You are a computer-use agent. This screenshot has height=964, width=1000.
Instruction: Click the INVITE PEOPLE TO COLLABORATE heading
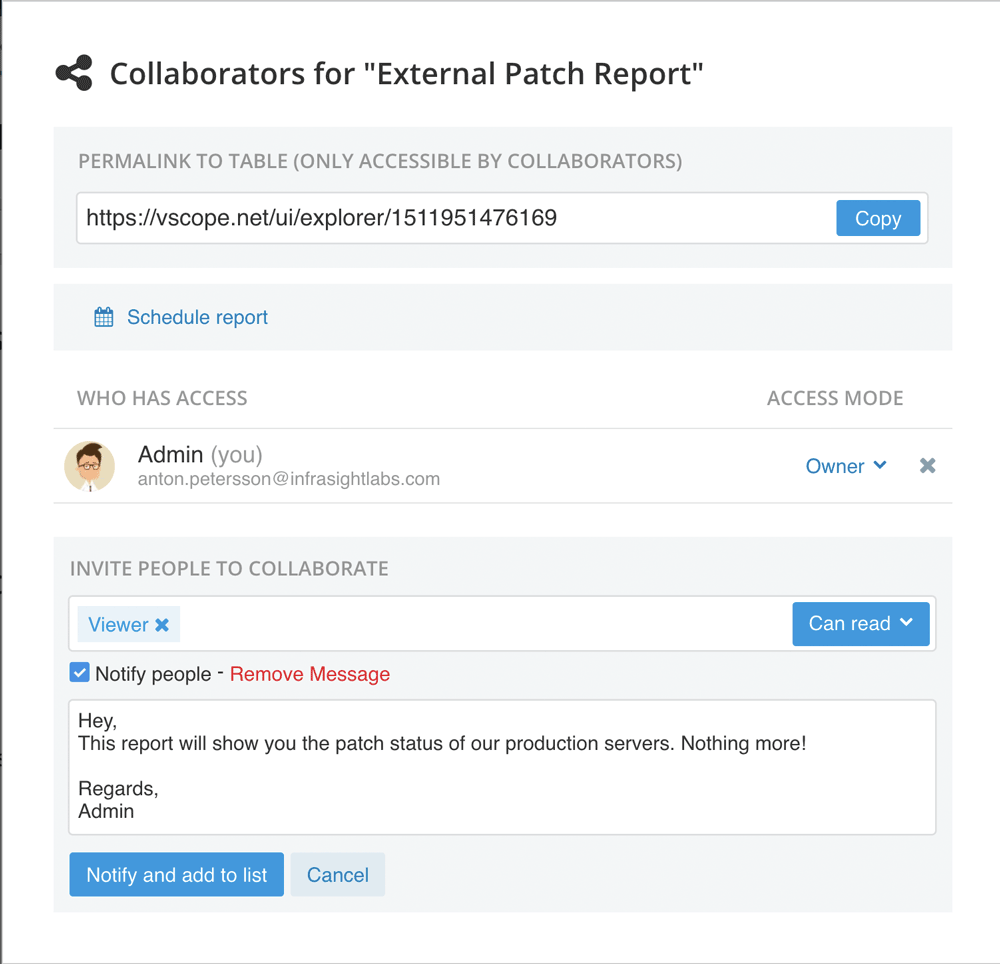click(x=229, y=569)
